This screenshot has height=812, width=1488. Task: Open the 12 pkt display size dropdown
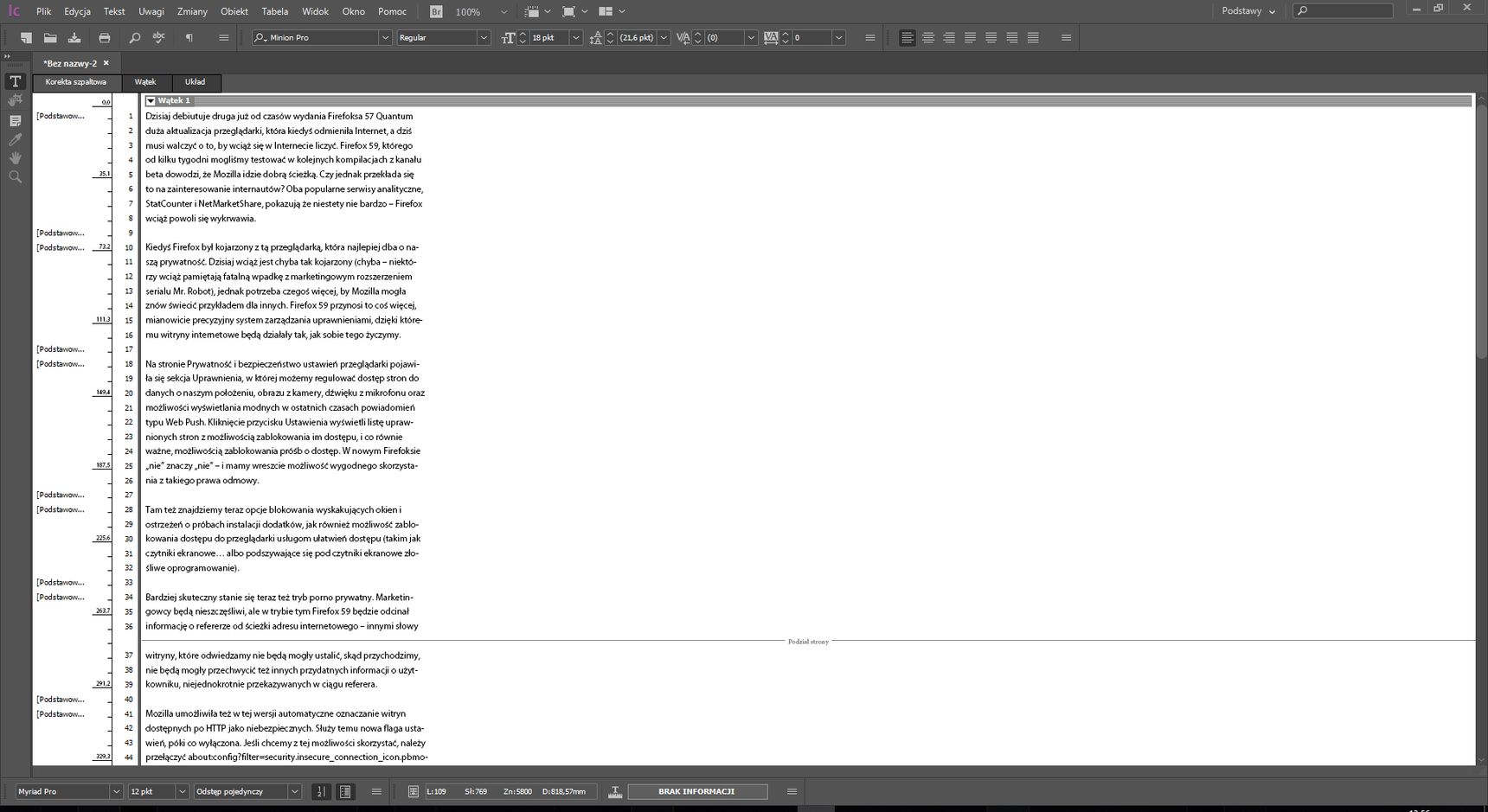[182, 791]
